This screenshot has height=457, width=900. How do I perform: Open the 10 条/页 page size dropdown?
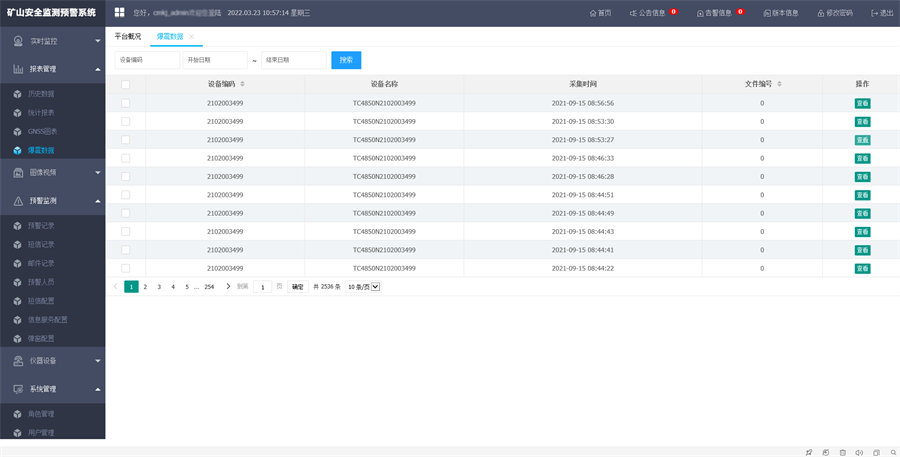pyautogui.click(x=363, y=286)
